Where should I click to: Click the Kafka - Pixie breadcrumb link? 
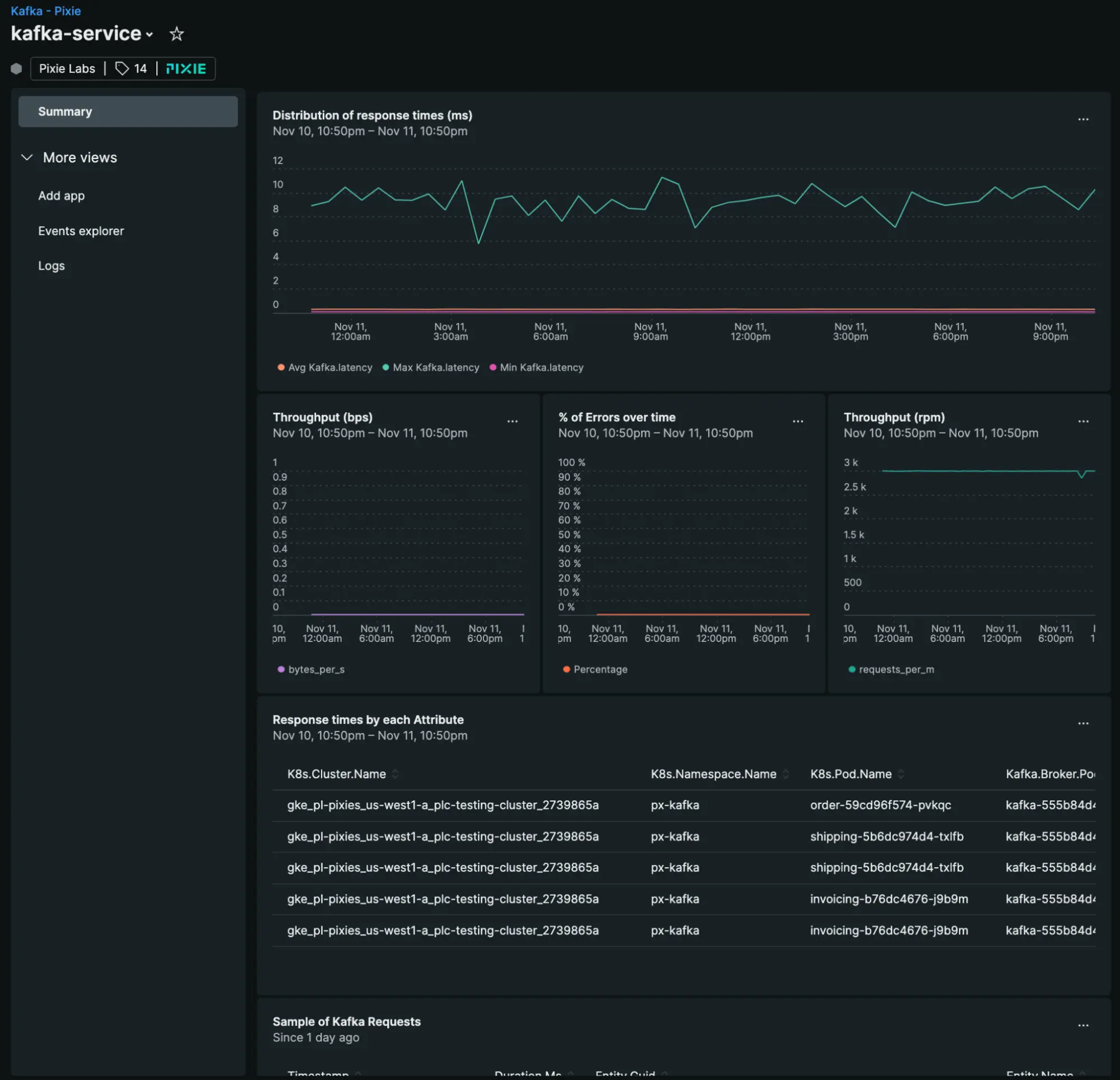tap(46, 11)
